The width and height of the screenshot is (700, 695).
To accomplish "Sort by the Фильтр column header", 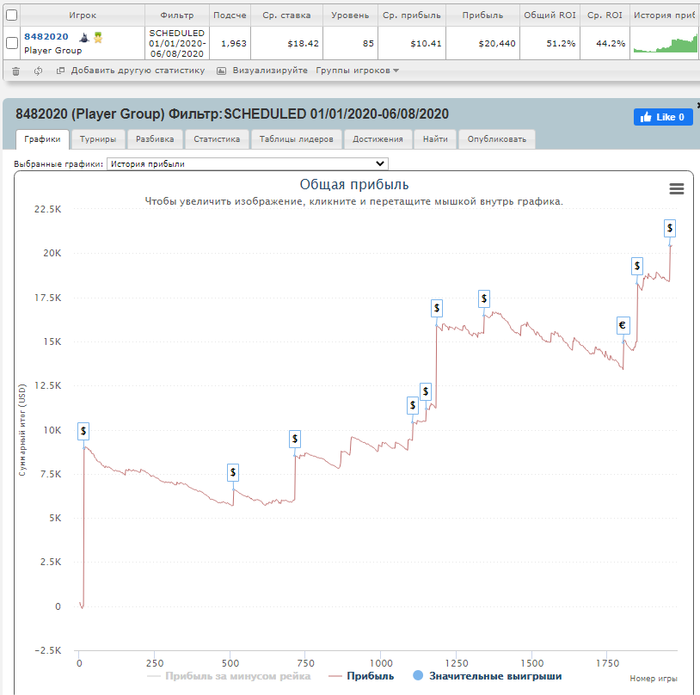I will [x=177, y=15].
